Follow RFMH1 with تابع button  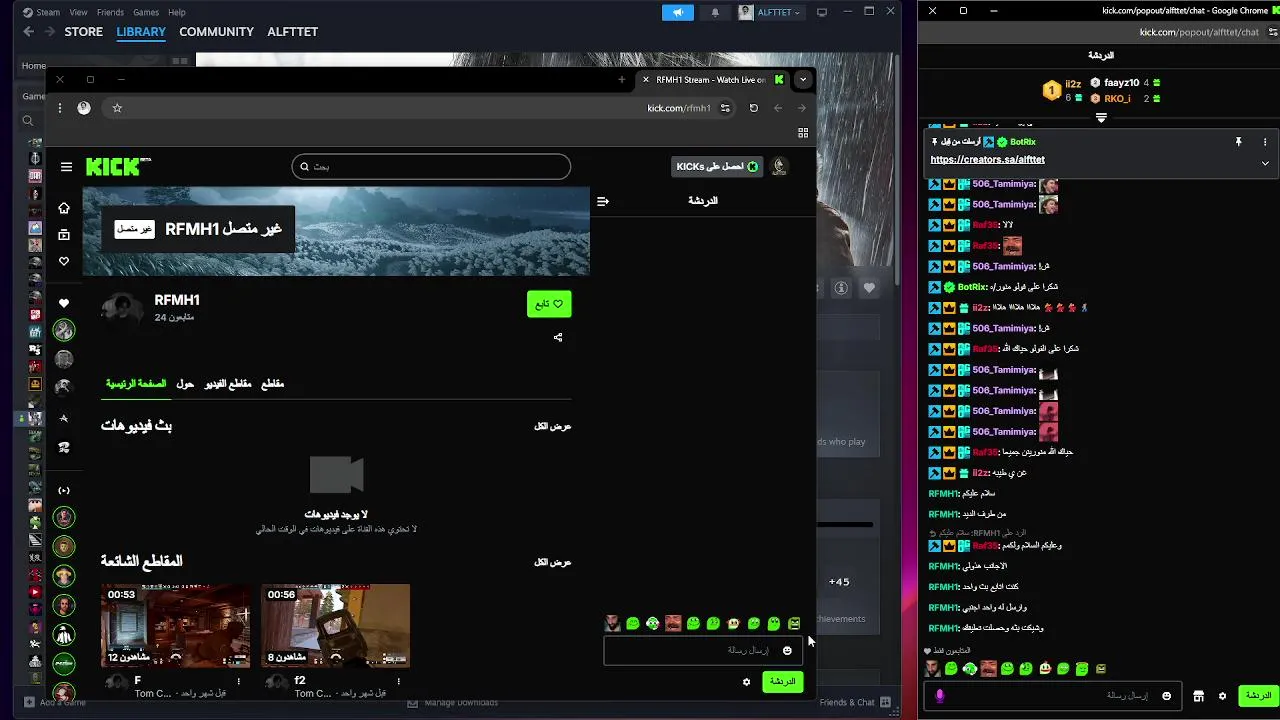coord(549,304)
